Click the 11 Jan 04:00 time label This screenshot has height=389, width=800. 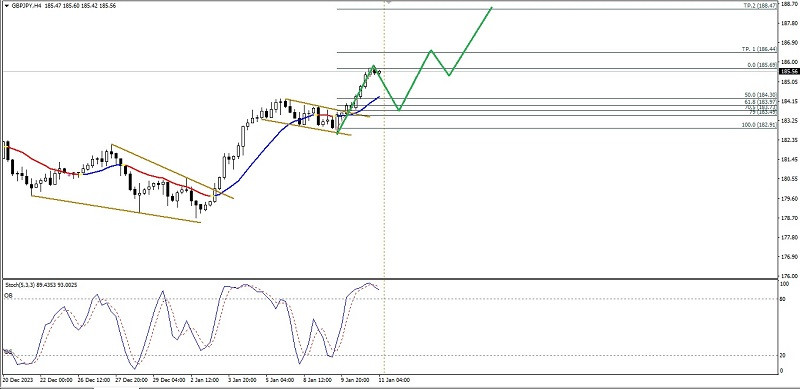tap(394, 380)
